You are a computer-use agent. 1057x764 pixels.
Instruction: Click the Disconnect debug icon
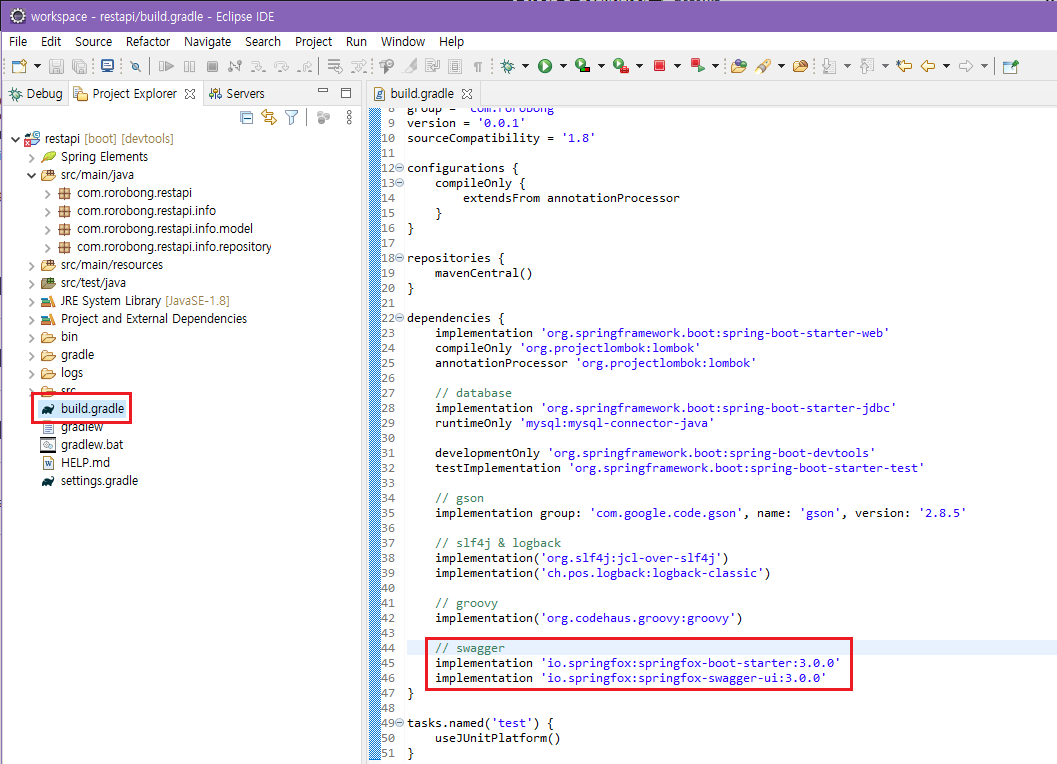click(x=235, y=66)
